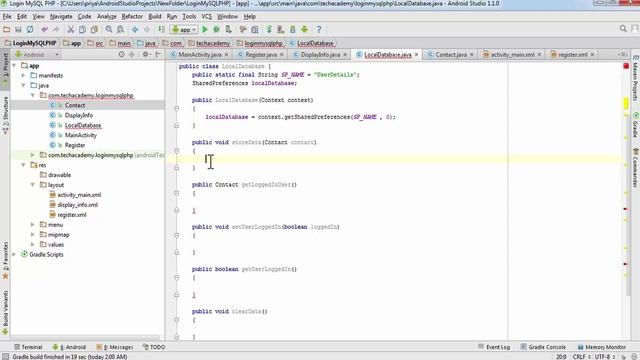Open the Build menu

pos(155,17)
